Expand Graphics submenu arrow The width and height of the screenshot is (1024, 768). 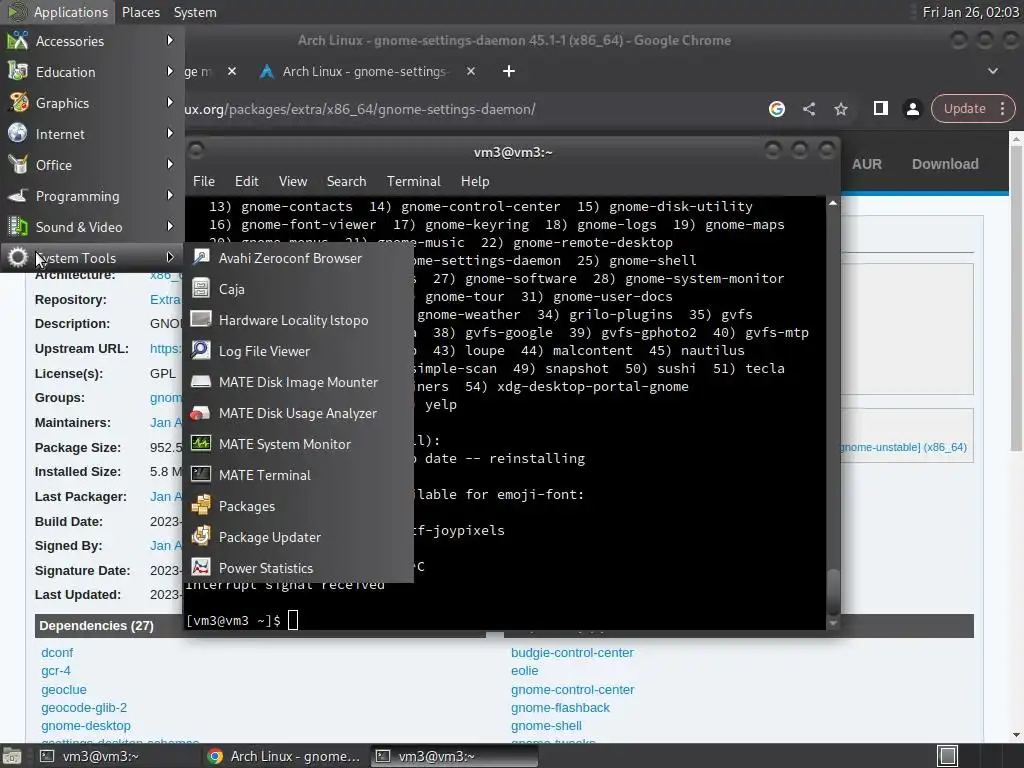click(x=170, y=102)
